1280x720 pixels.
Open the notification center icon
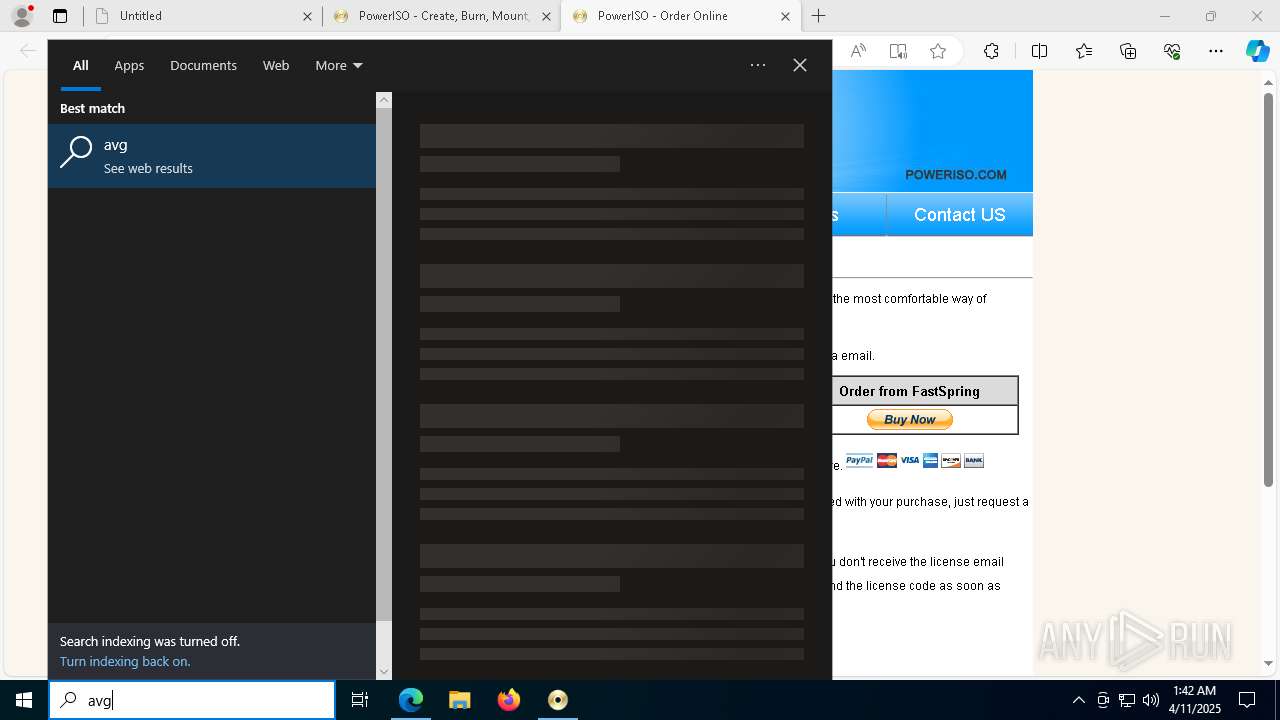tap(1247, 700)
